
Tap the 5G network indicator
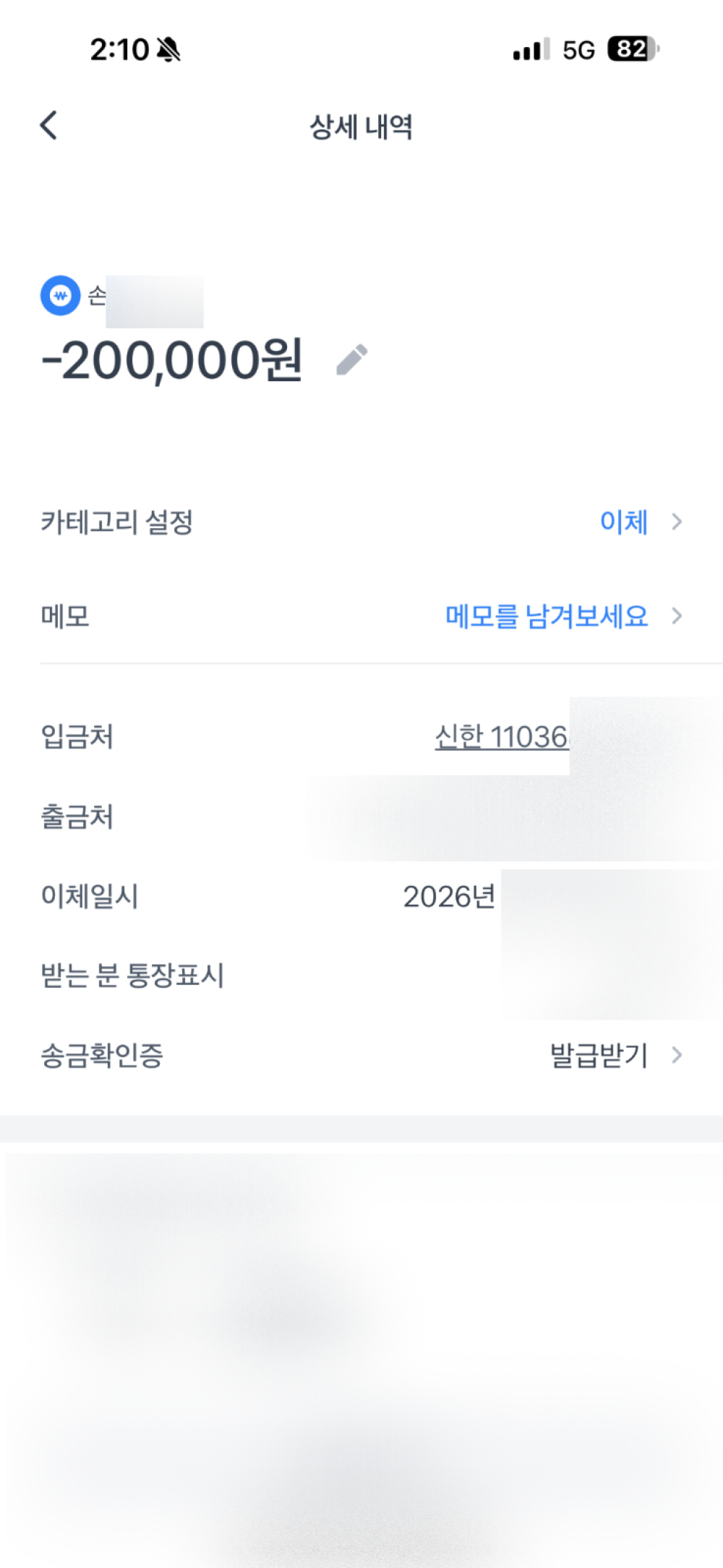point(578,50)
